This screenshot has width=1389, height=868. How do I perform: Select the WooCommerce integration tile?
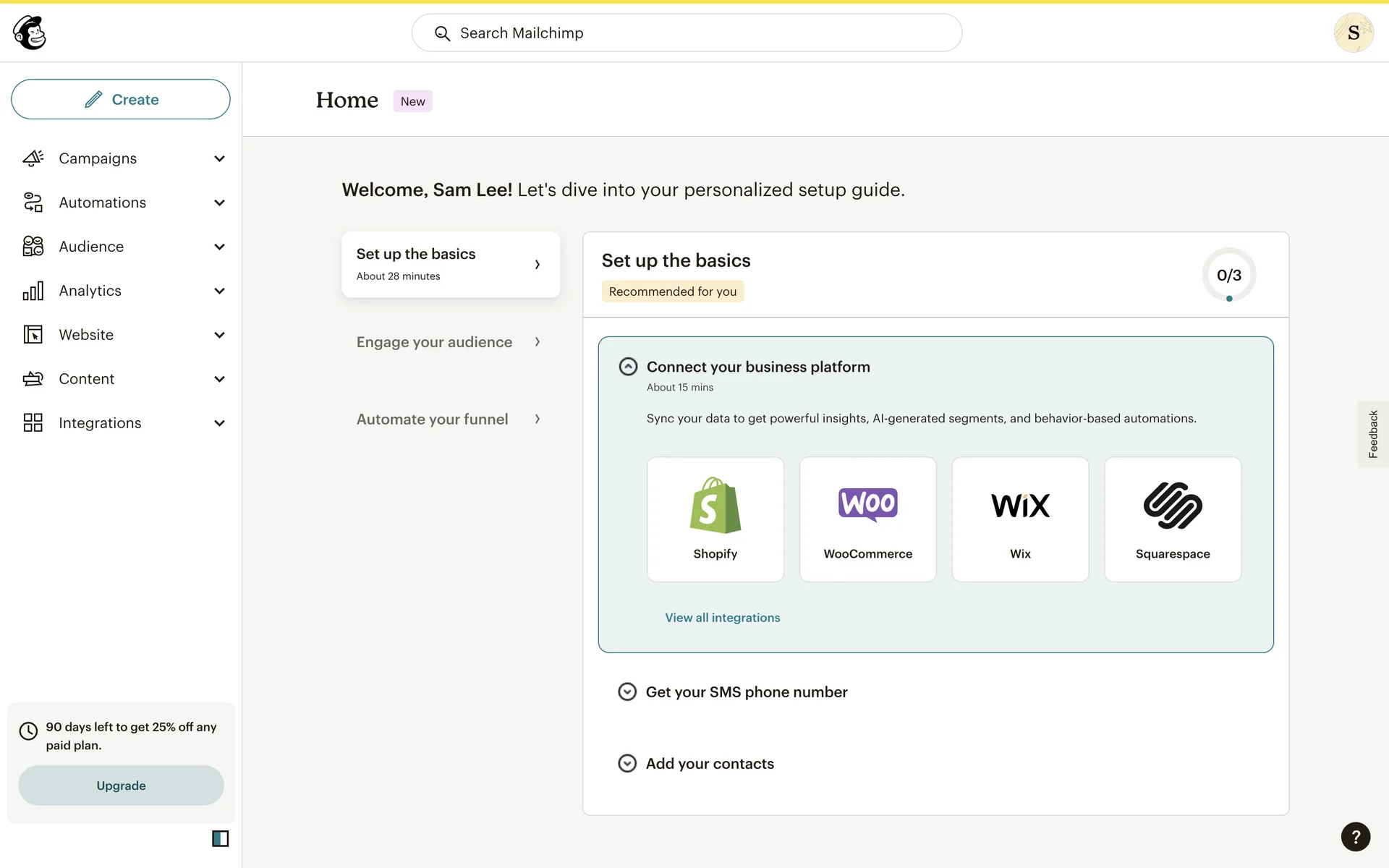pyautogui.click(x=867, y=519)
